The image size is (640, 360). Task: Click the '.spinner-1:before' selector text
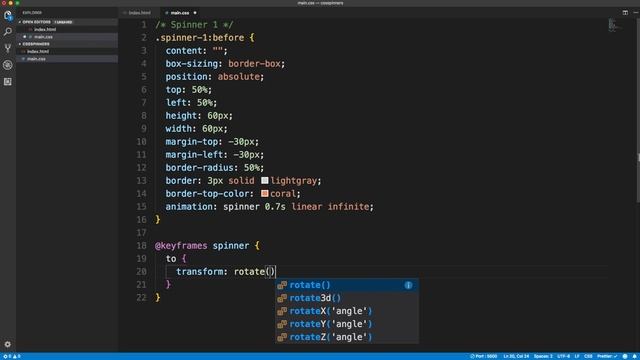click(200, 38)
